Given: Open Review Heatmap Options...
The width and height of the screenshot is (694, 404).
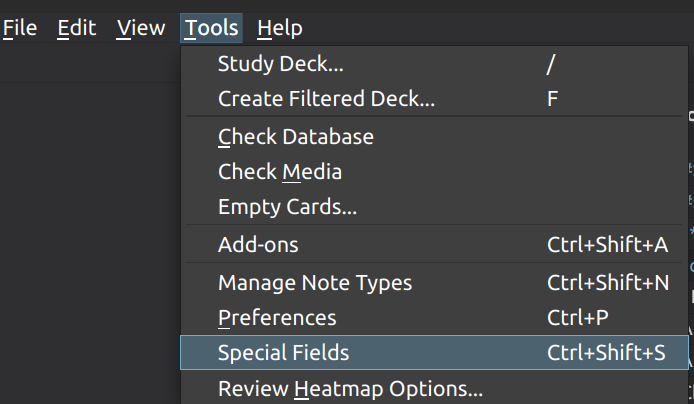Looking at the screenshot, I should [350, 388].
